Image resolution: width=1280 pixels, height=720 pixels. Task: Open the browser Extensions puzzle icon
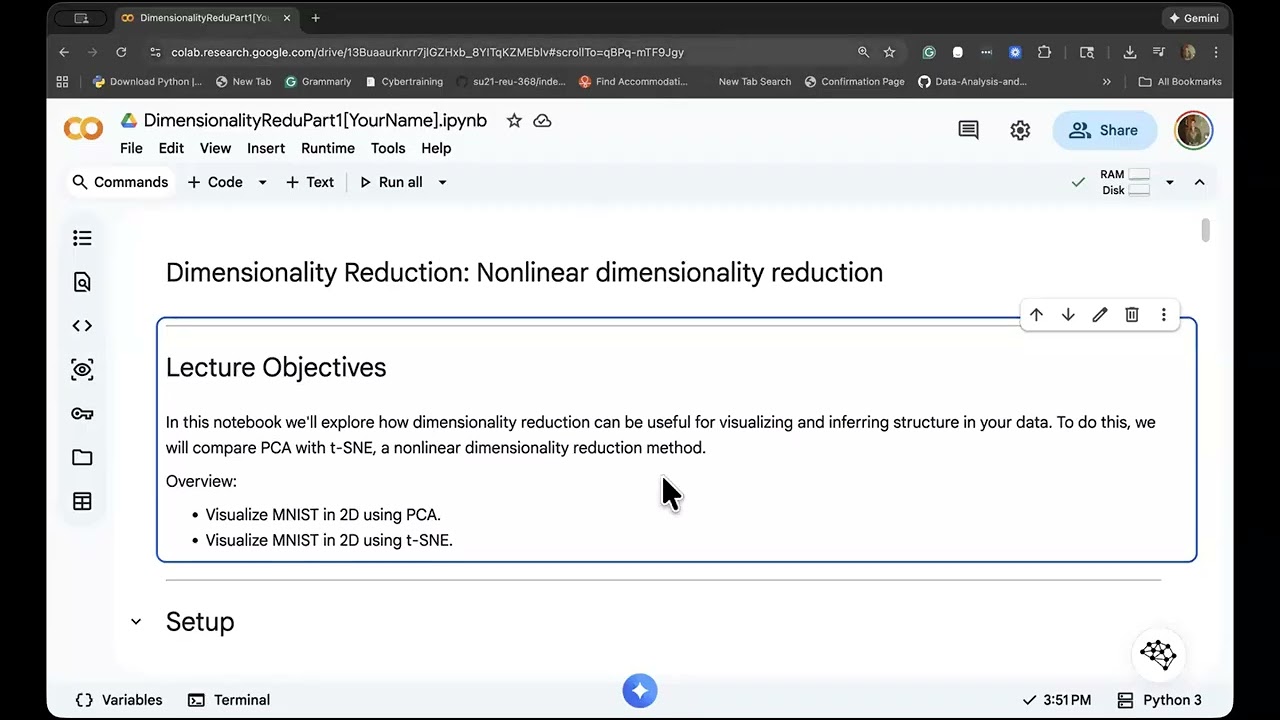pyautogui.click(x=1044, y=52)
